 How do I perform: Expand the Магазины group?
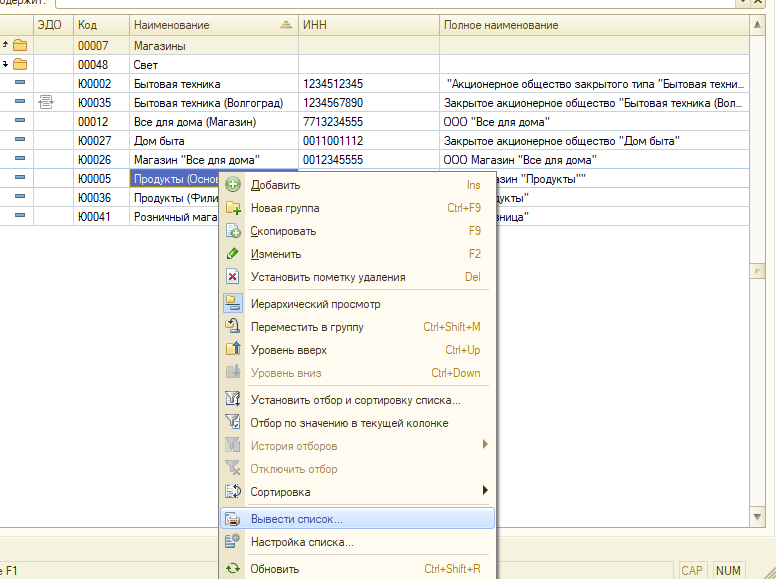tap(5, 45)
